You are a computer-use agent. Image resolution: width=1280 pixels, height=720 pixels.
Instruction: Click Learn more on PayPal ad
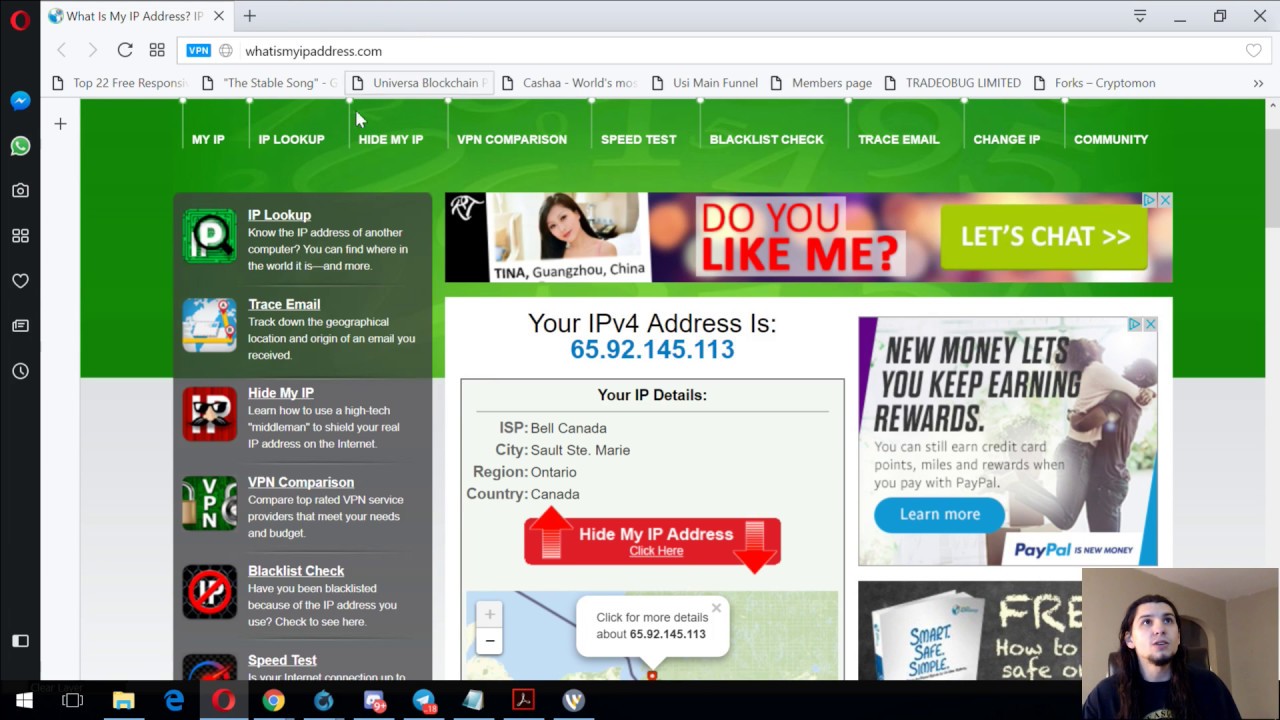pyautogui.click(x=939, y=514)
